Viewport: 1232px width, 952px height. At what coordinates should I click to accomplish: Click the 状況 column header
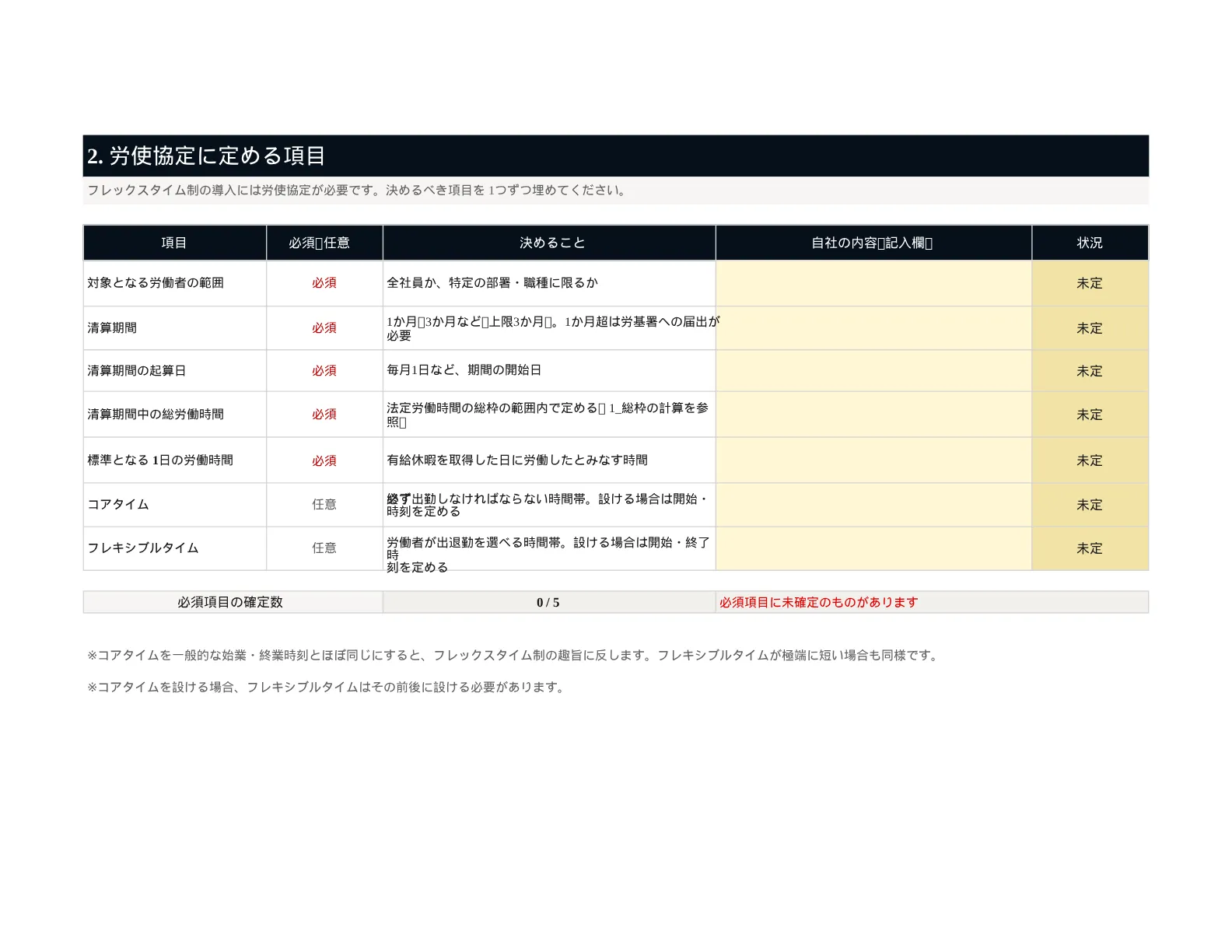pyautogui.click(x=1090, y=243)
